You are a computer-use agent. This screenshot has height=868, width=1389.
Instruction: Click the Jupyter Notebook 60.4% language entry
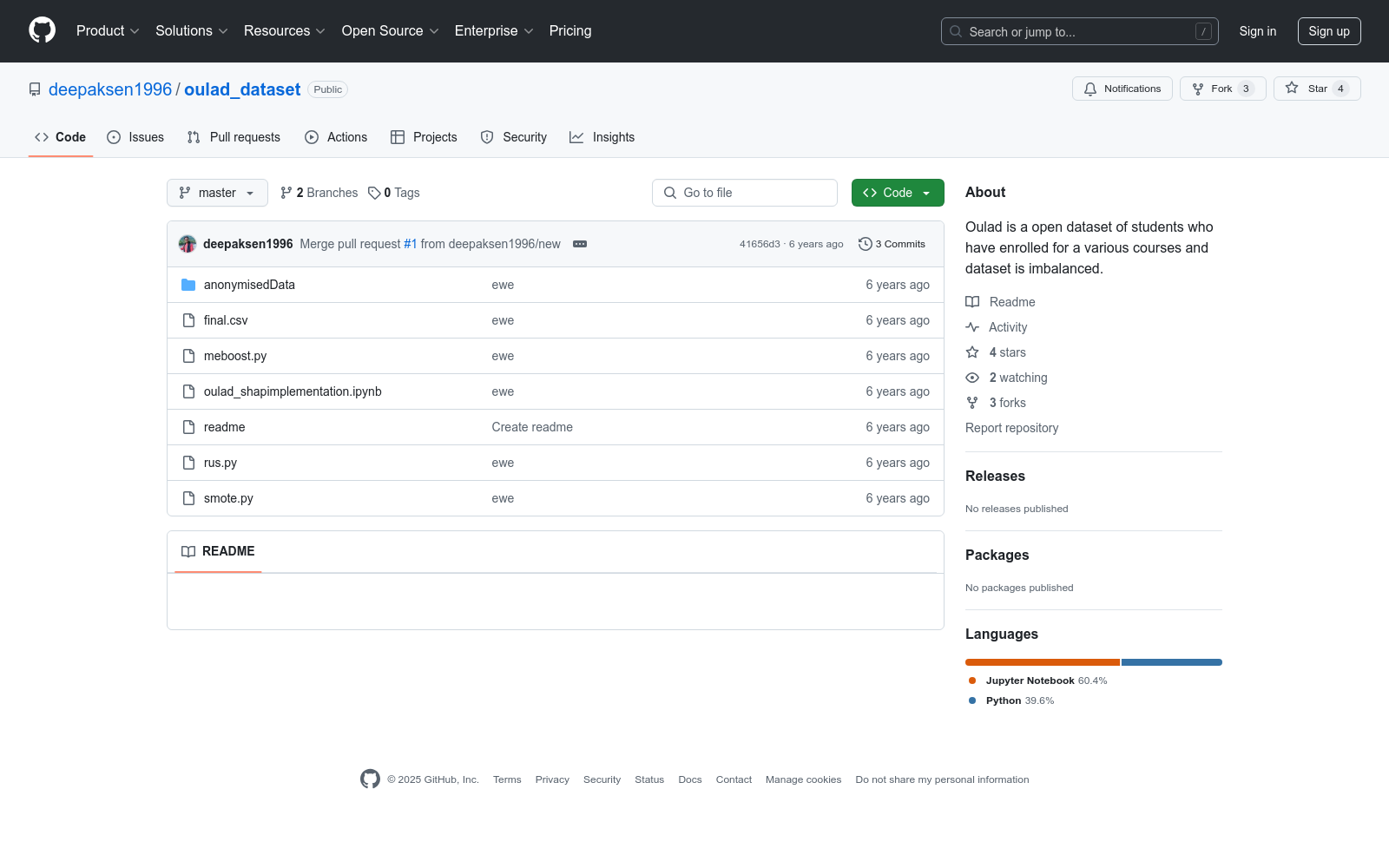coord(1037,681)
